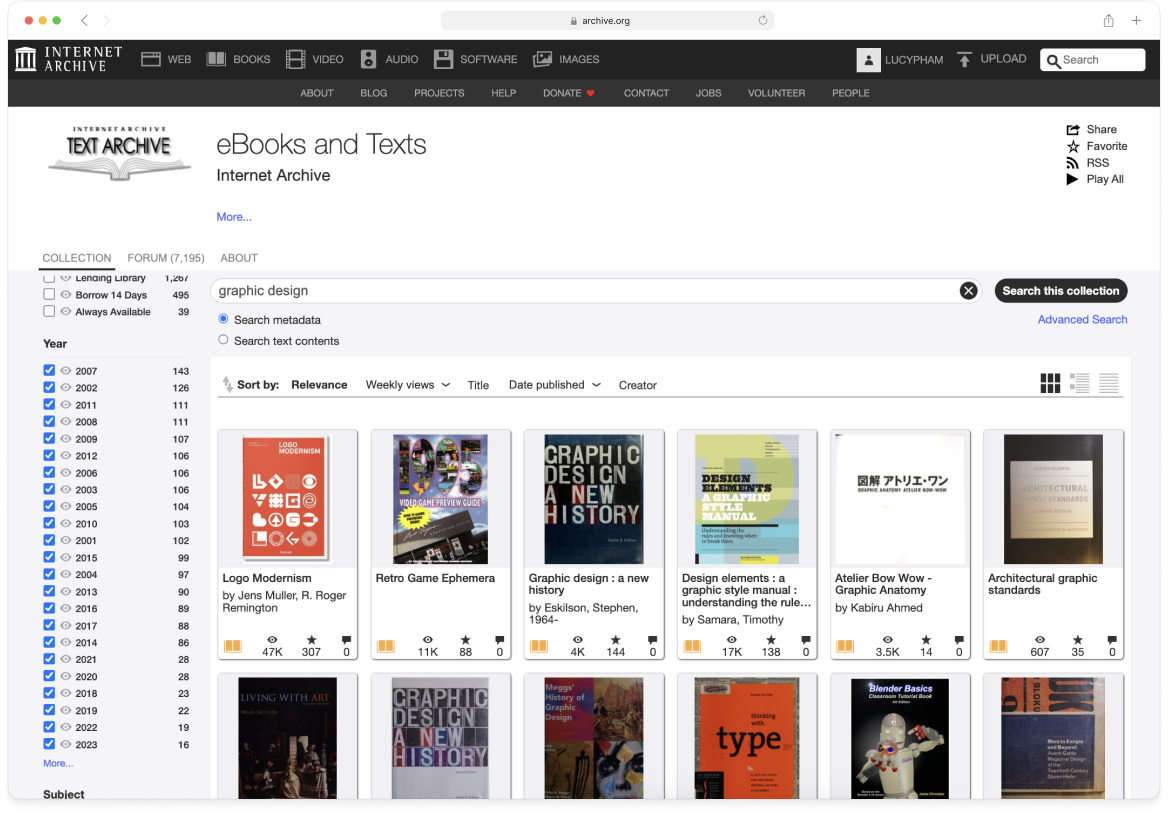The height and width of the screenshot is (815, 1168).
Task: Expand the year list with More link
Action: coord(58,763)
